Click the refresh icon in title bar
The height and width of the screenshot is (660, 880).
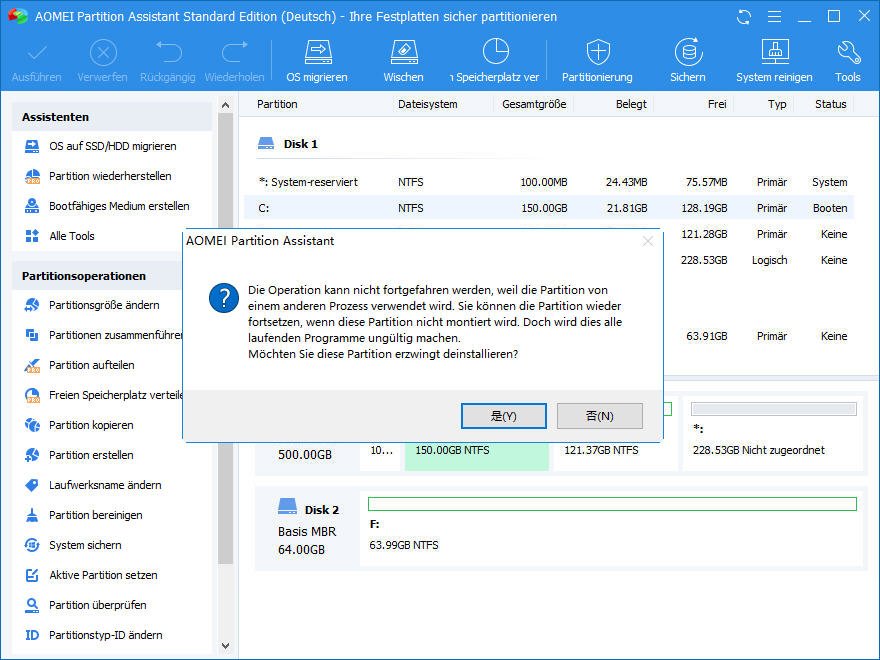point(743,17)
